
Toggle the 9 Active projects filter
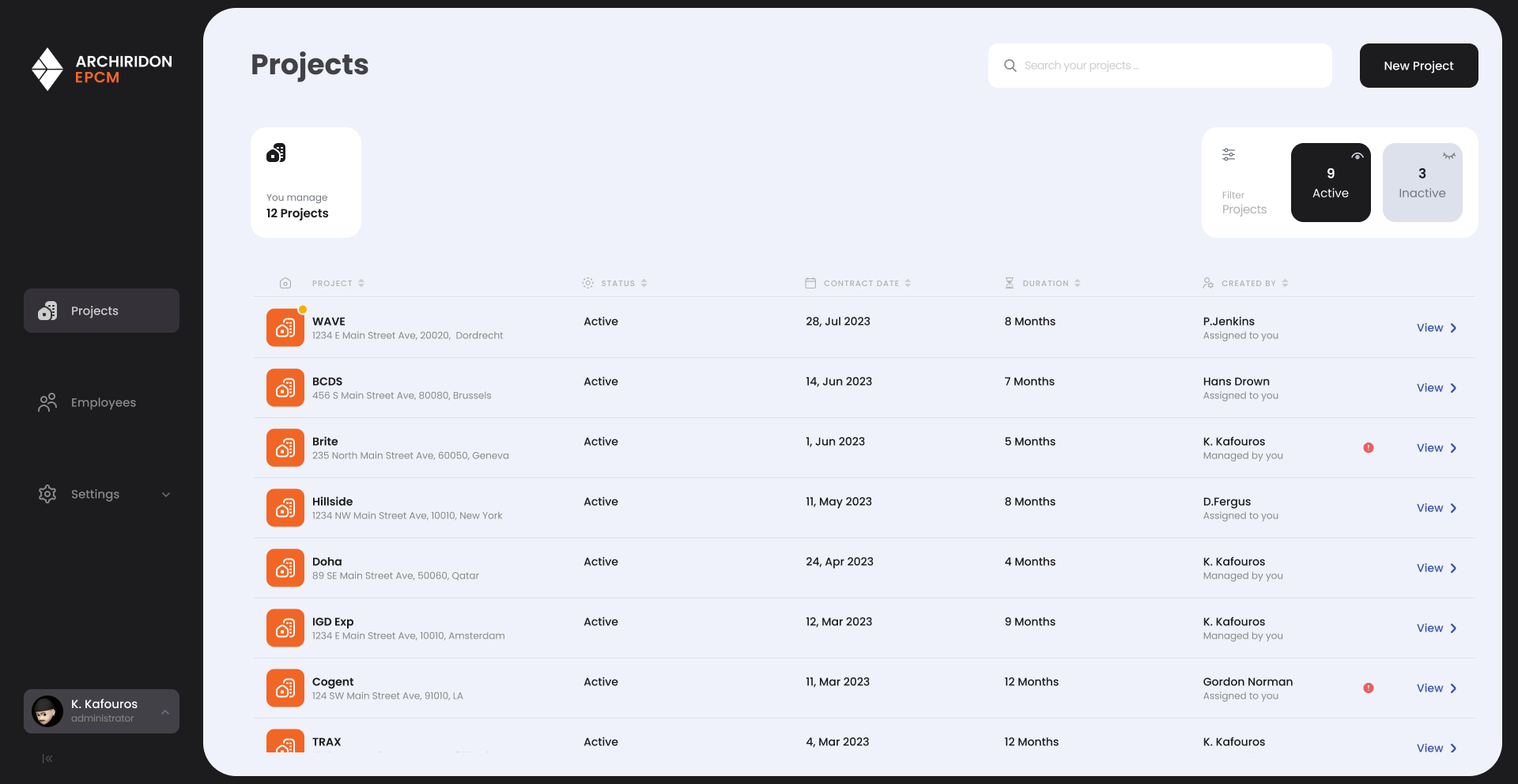click(x=1331, y=183)
